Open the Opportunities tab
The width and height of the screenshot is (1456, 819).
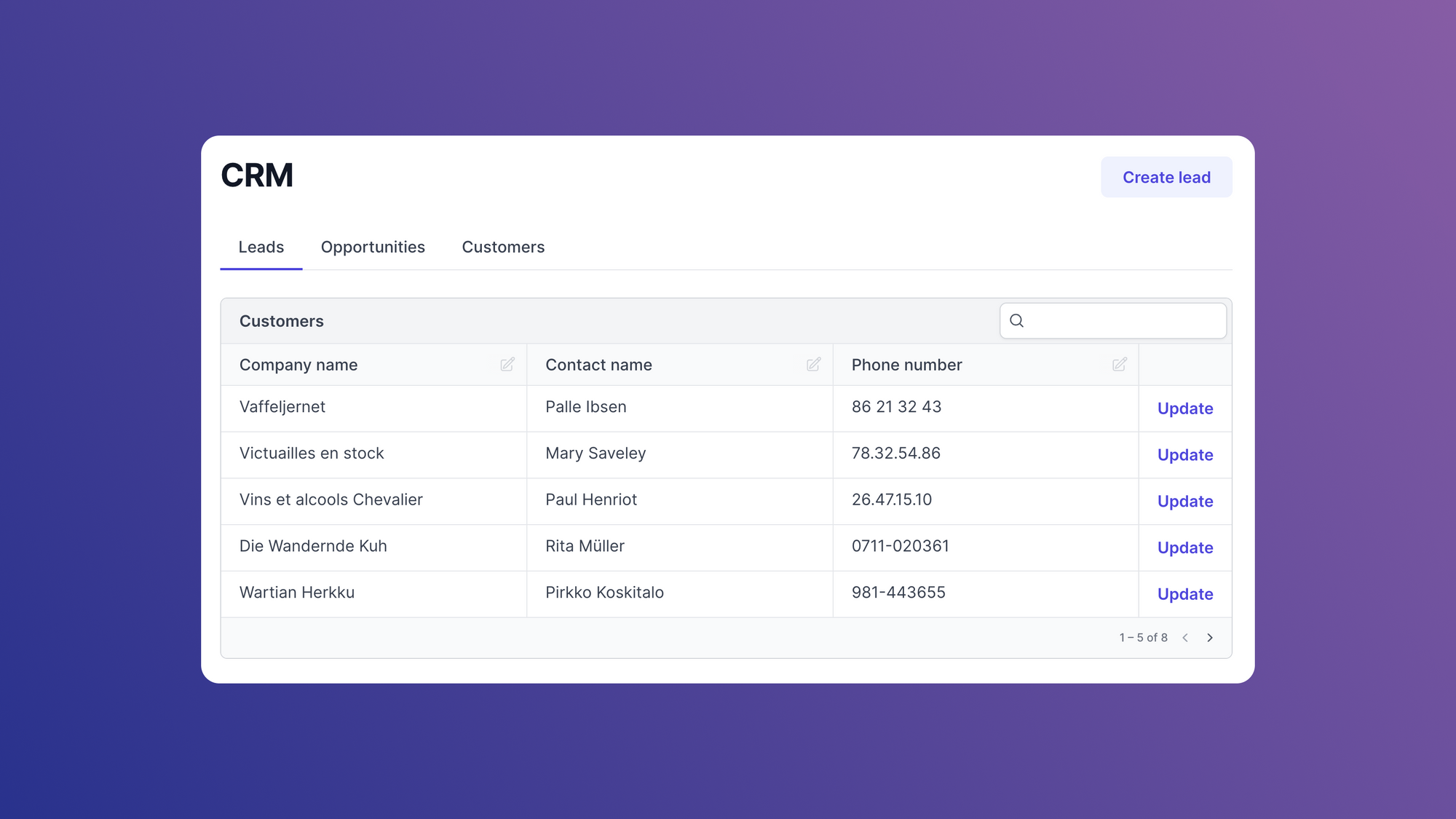click(373, 248)
